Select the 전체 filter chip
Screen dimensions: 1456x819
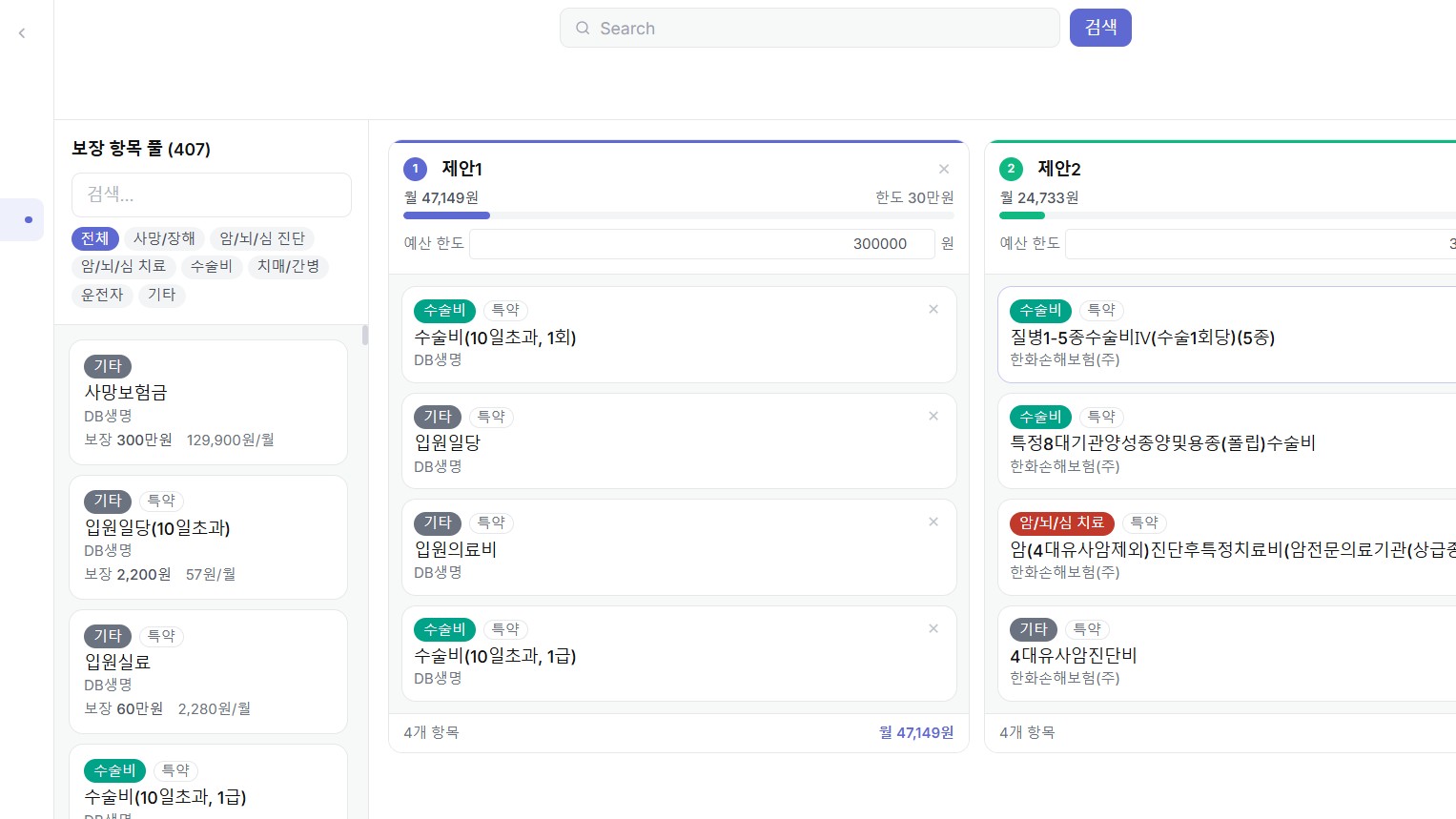click(94, 238)
